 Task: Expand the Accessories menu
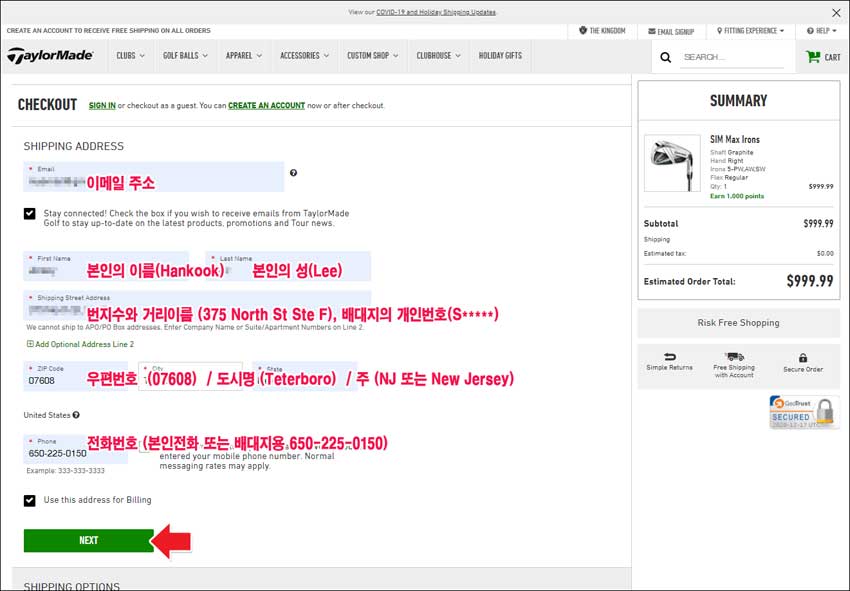click(x=305, y=55)
